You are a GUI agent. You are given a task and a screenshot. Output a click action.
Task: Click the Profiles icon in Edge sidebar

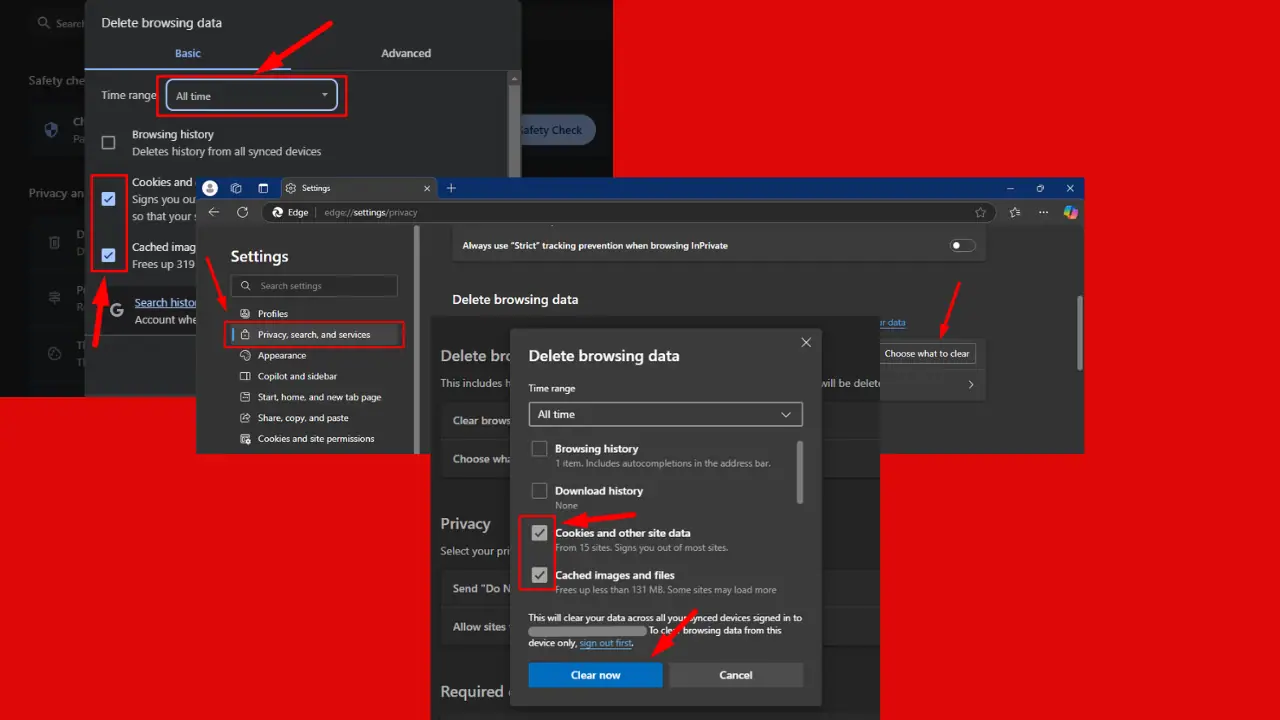(247, 314)
